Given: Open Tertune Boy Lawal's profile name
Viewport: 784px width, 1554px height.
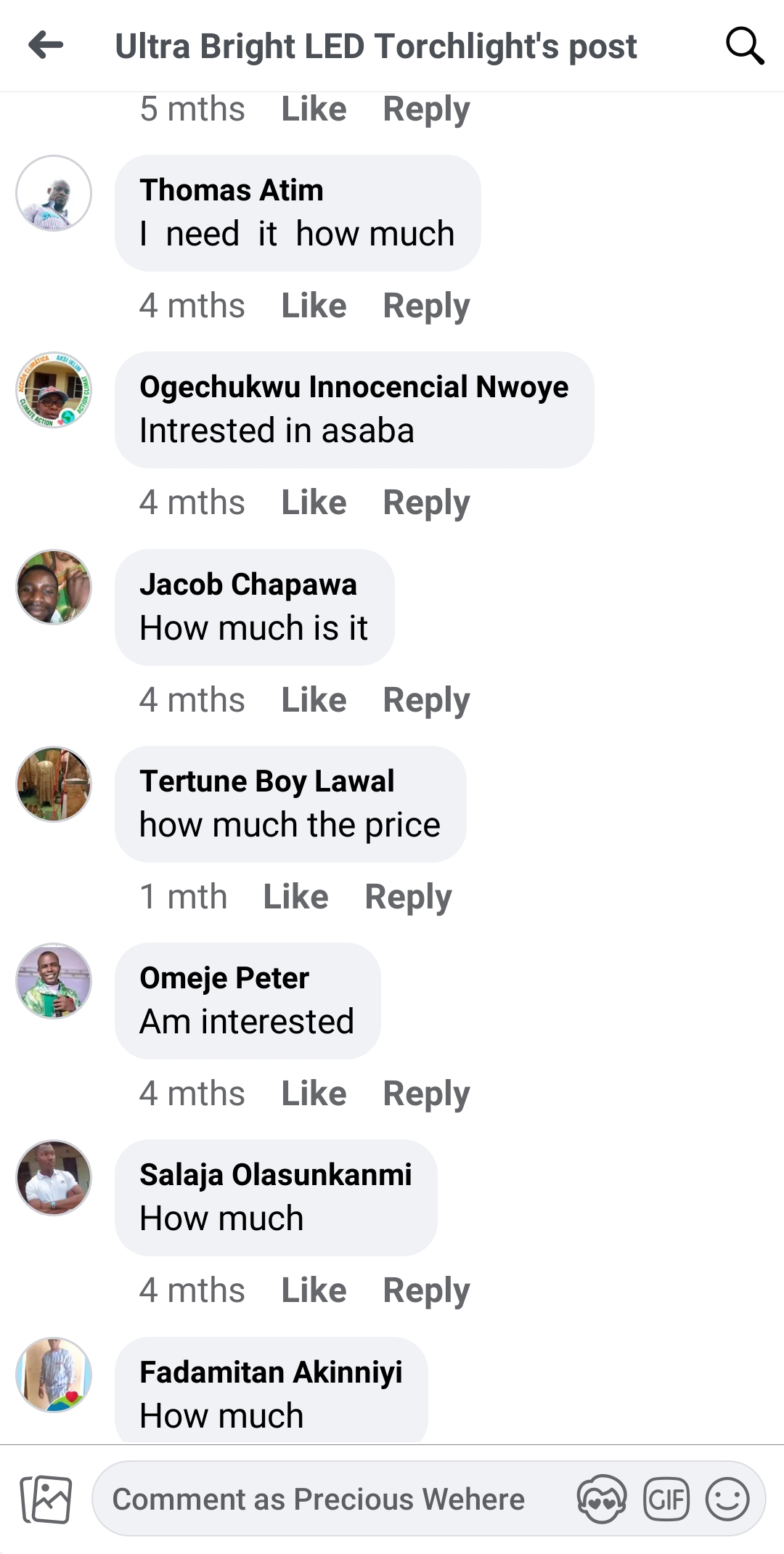Looking at the screenshot, I should click(x=266, y=781).
